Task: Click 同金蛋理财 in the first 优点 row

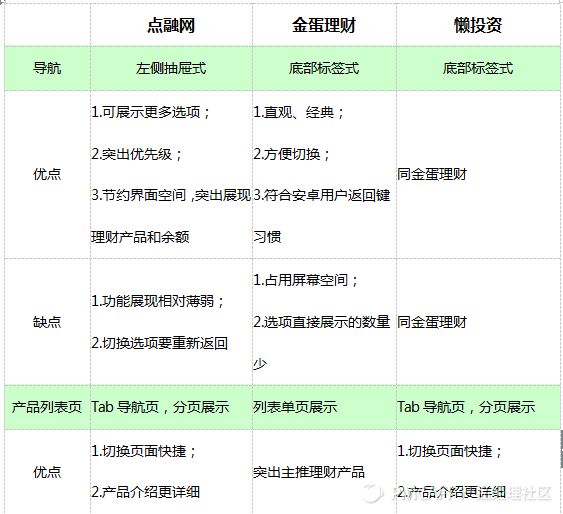Action: tap(432, 174)
